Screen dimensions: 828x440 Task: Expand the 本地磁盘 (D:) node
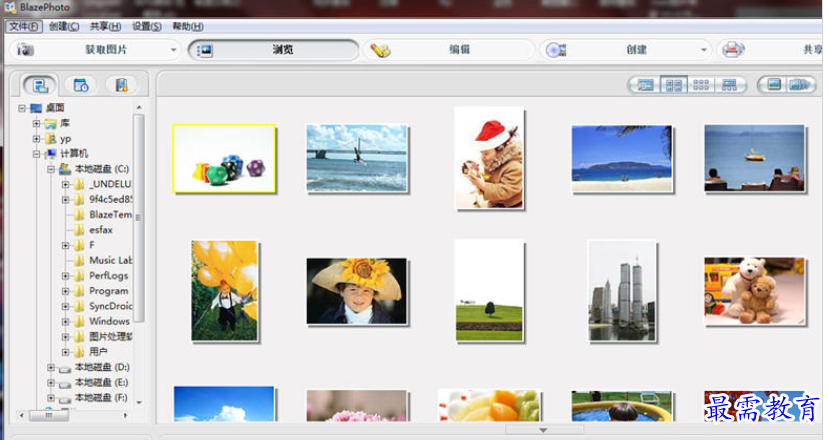coord(51,367)
